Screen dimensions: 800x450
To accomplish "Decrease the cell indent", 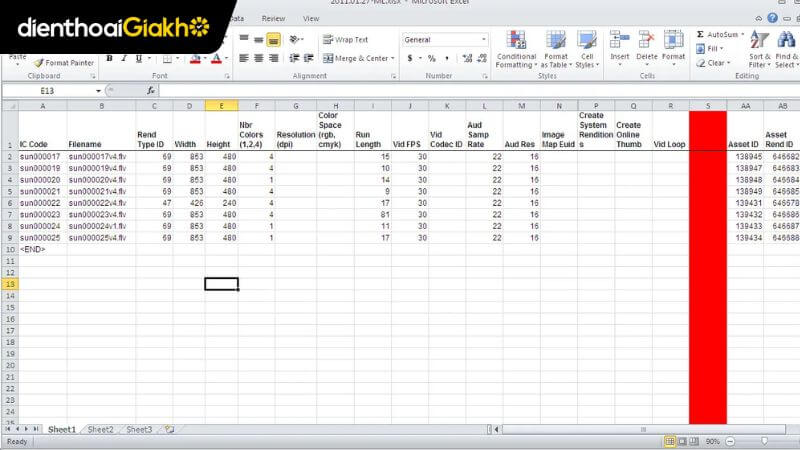I will coord(294,58).
